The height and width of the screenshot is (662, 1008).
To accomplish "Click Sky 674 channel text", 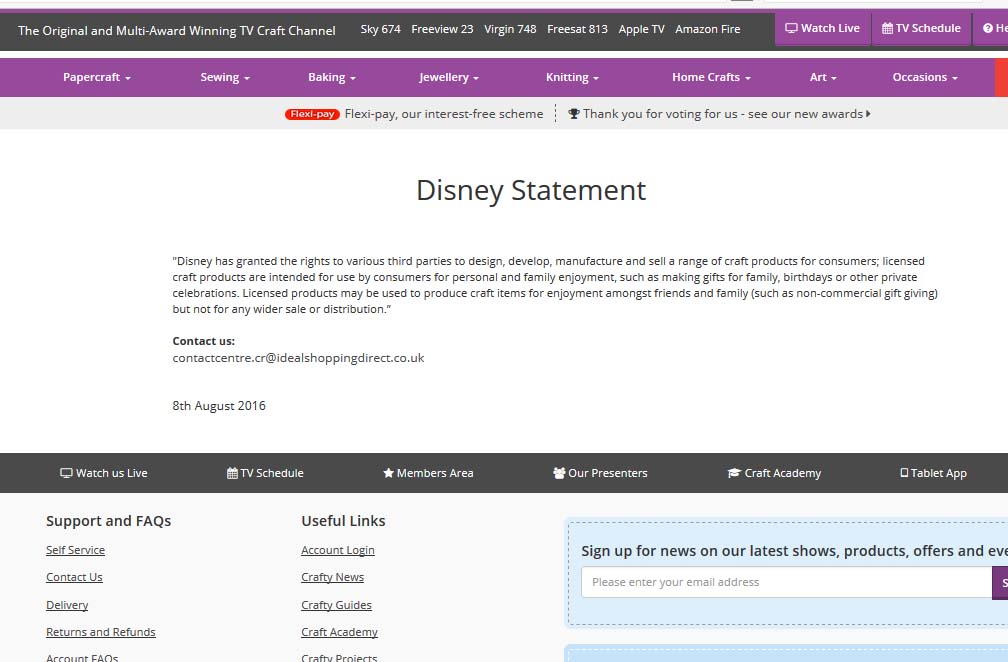I will point(381,29).
